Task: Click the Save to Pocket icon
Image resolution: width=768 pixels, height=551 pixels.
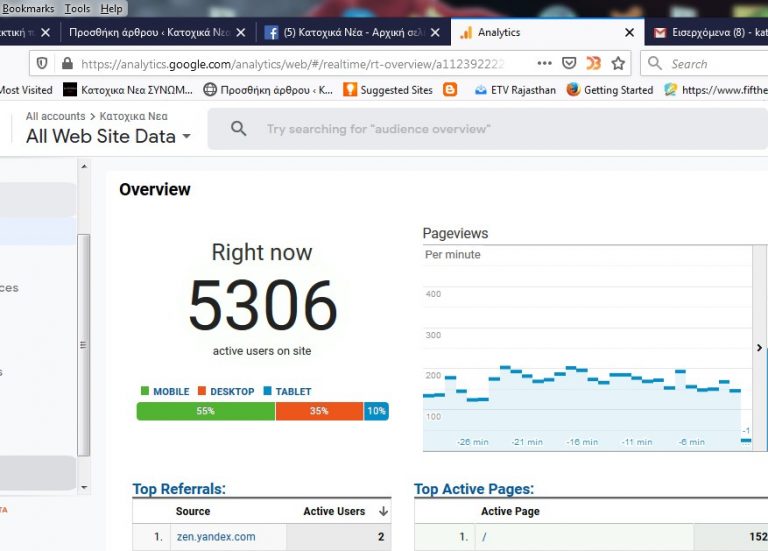Action: [x=568, y=63]
